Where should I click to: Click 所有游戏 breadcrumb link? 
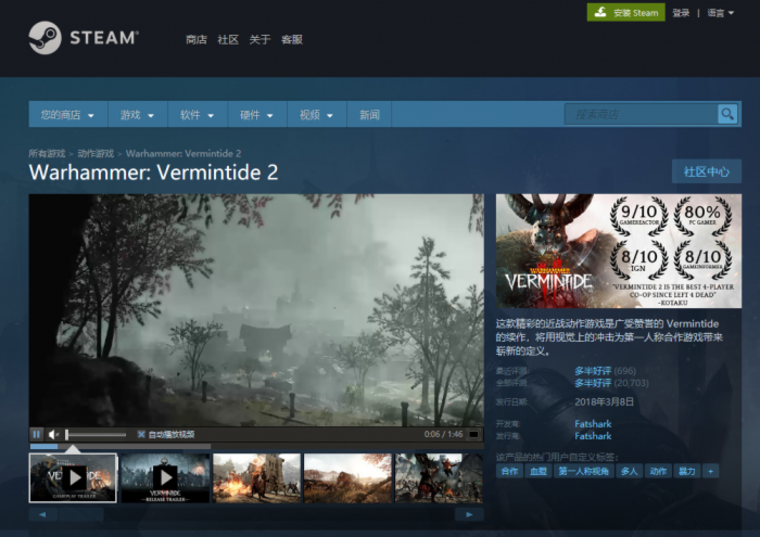pos(47,154)
